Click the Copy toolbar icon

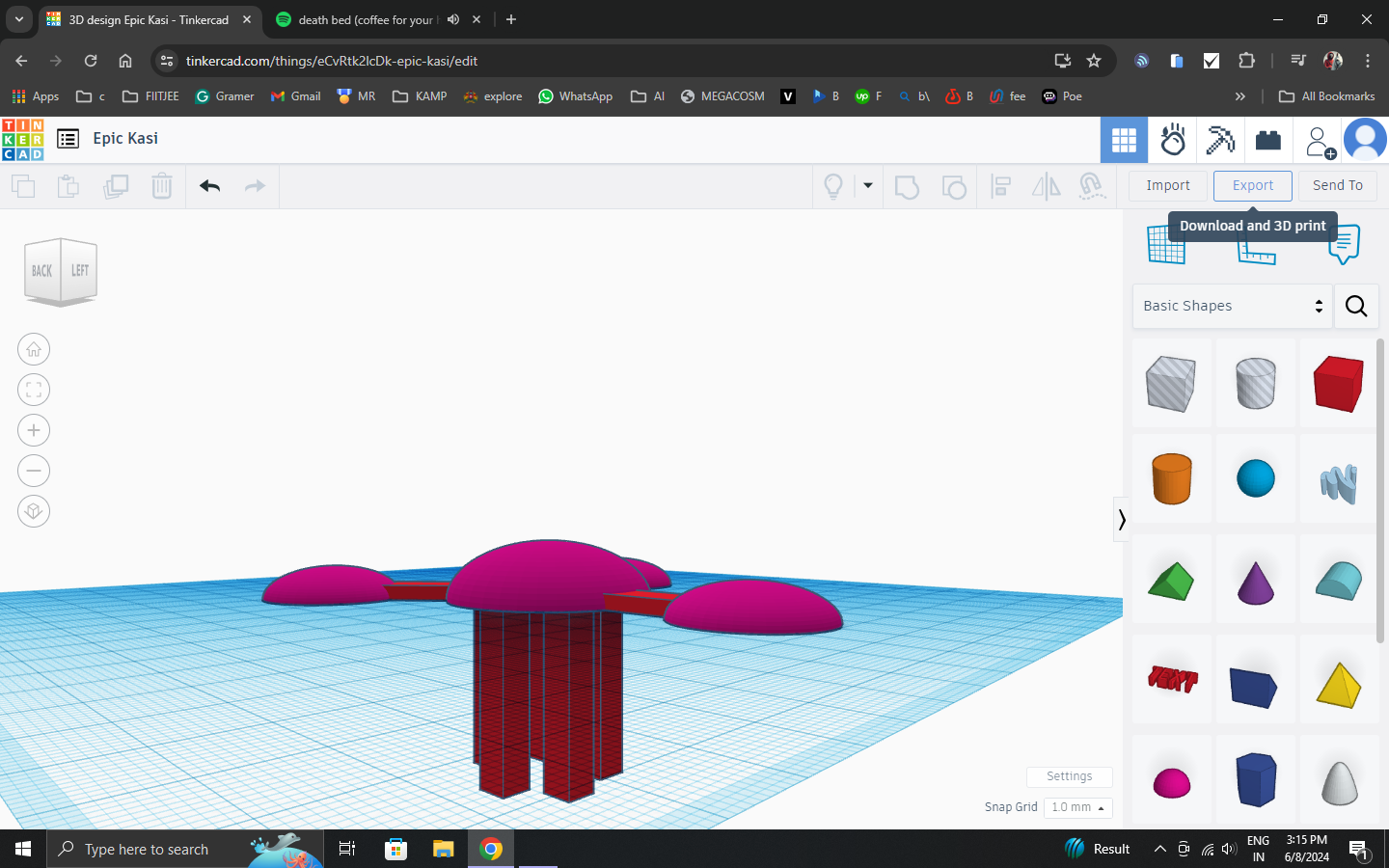tap(23, 186)
